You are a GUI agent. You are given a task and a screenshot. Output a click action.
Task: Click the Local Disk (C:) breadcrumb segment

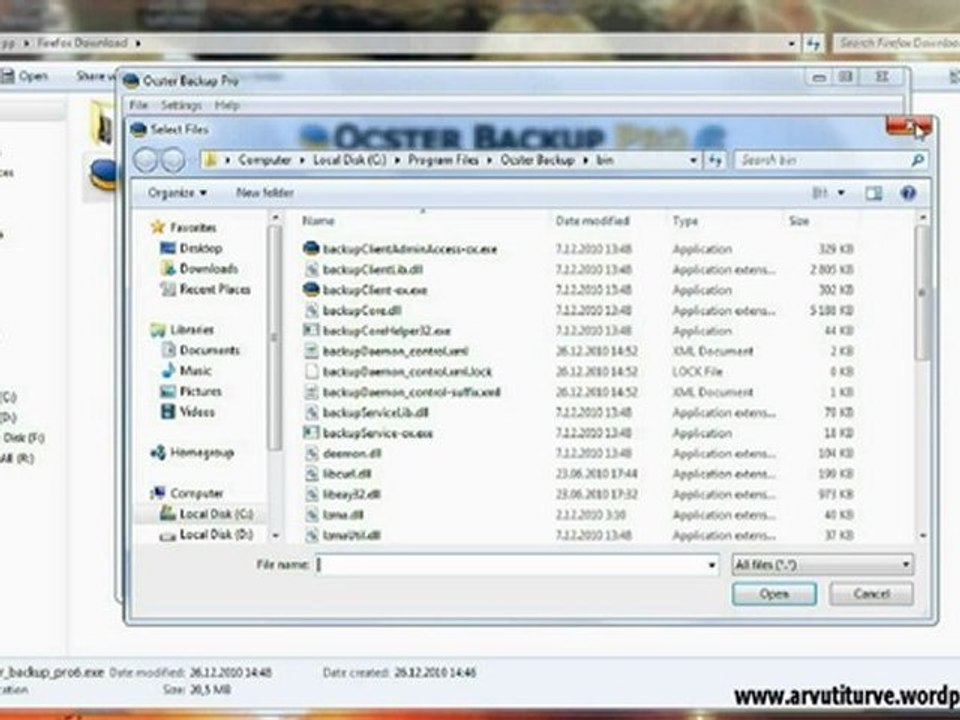point(350,160)
